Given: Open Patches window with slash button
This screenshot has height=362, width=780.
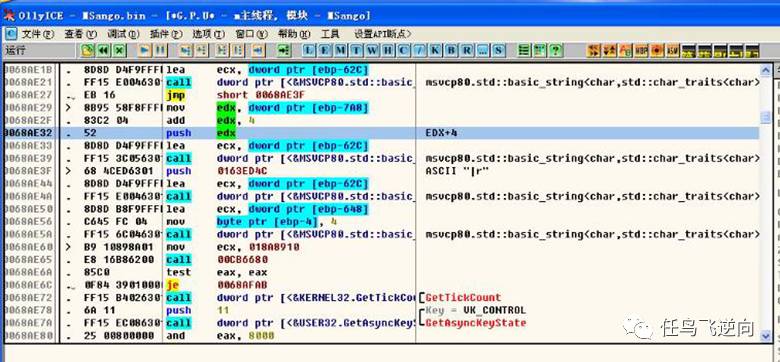Looking at the screenshot, I should 420,50.
